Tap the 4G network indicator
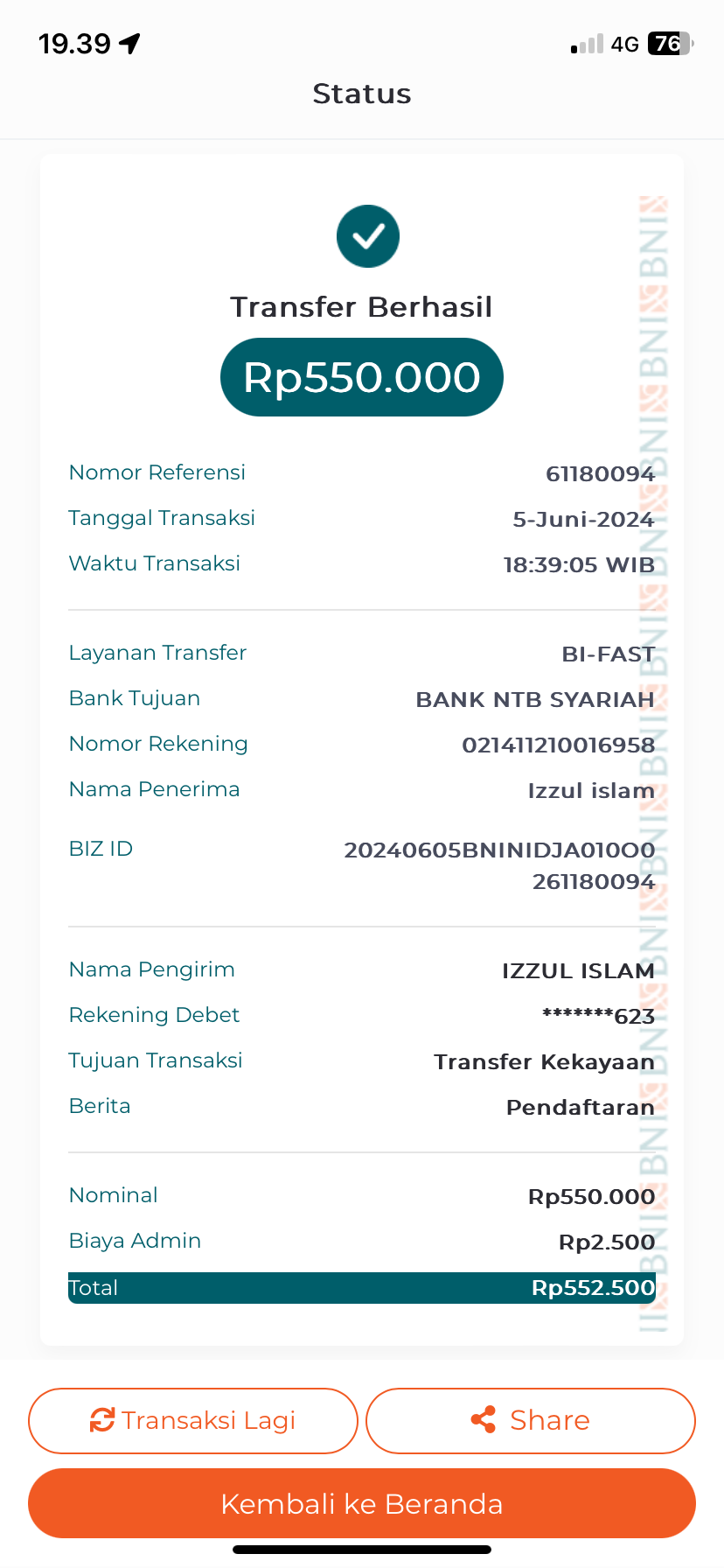This screenshot has height=1568, width=724. pyautogui.click(x=625, y=45)
